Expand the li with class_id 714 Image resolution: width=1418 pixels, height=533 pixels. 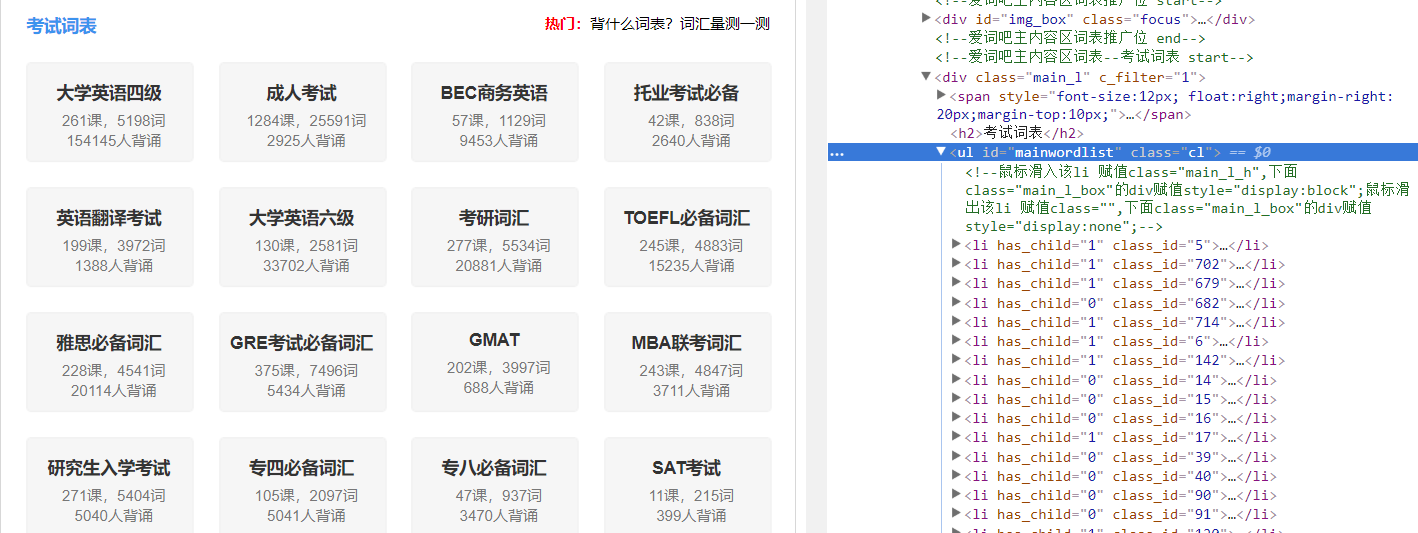coord(956,320)
